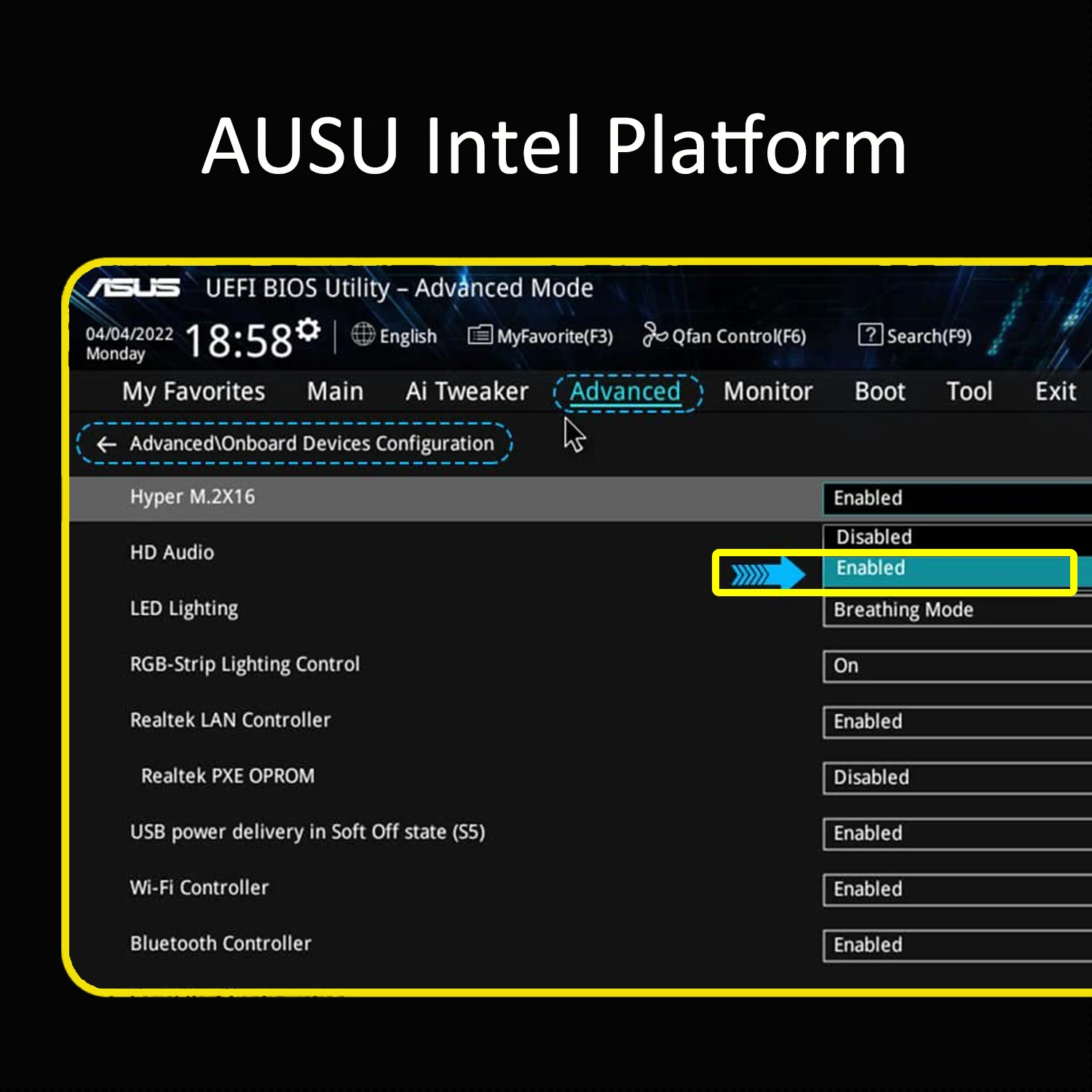Click the Search(F9) question mark icon

(x=870, y=335)
